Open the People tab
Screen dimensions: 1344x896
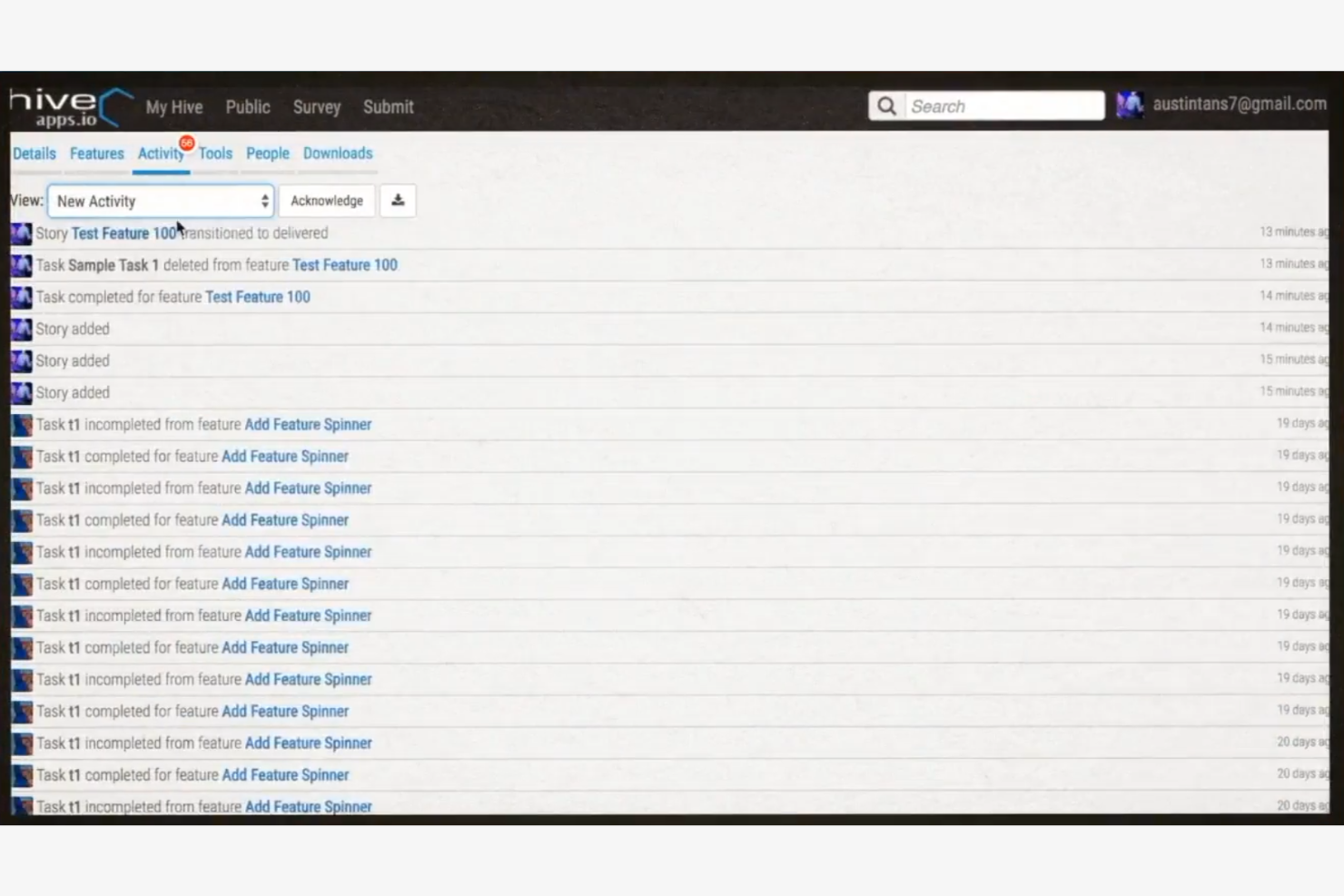click(x=267, y=153)
